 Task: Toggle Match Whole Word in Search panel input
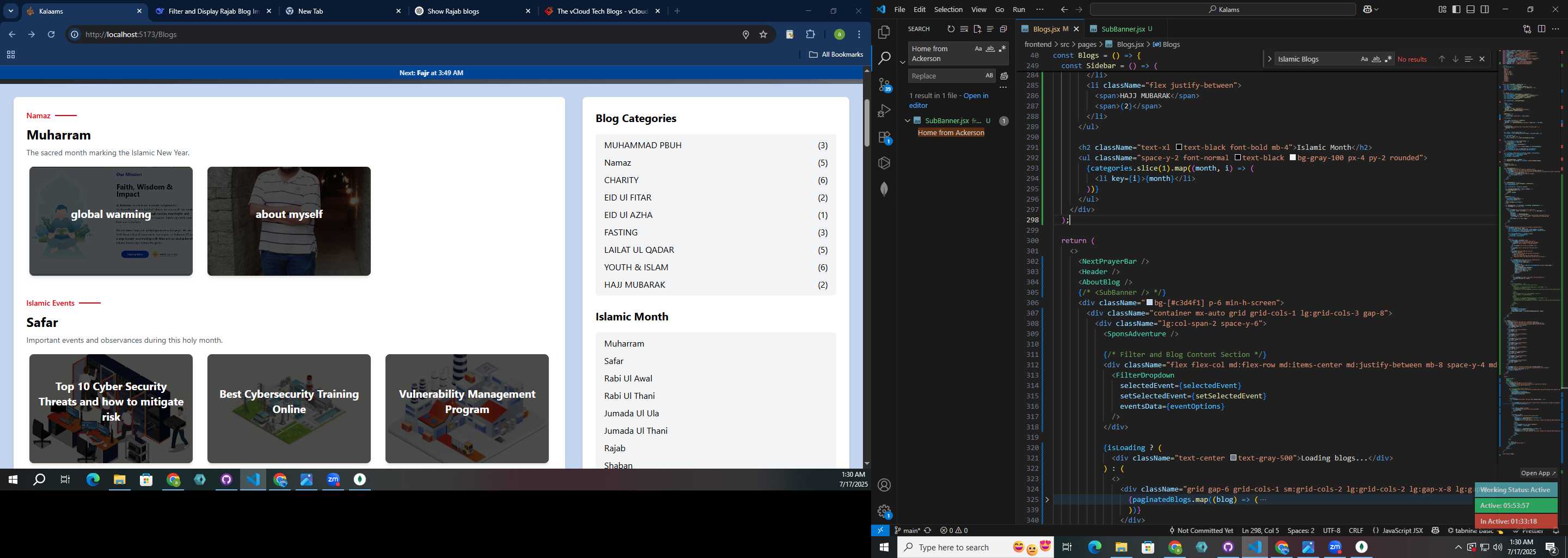pos(990,48)
